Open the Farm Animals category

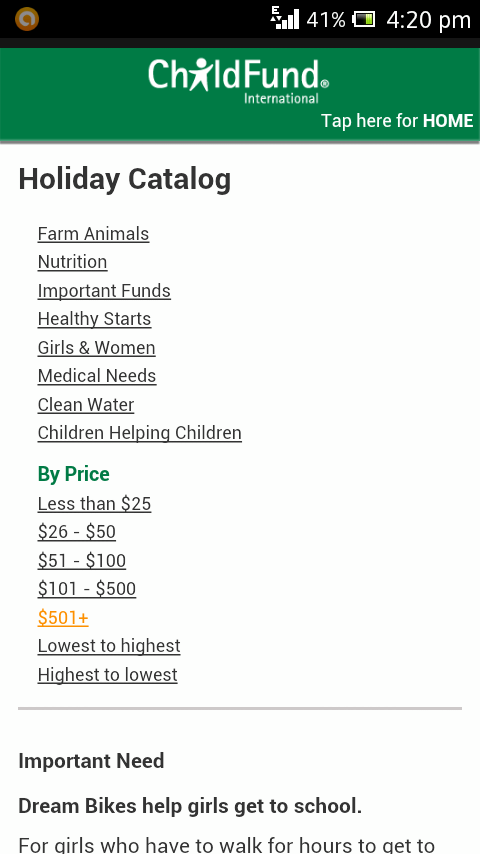pos(93,234)
